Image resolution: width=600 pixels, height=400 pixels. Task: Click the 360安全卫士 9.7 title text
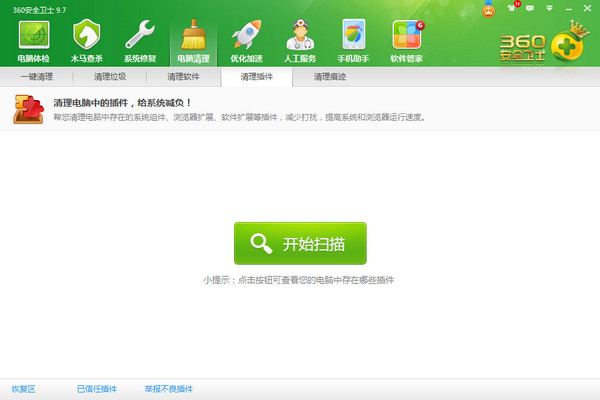coord(39,10)
